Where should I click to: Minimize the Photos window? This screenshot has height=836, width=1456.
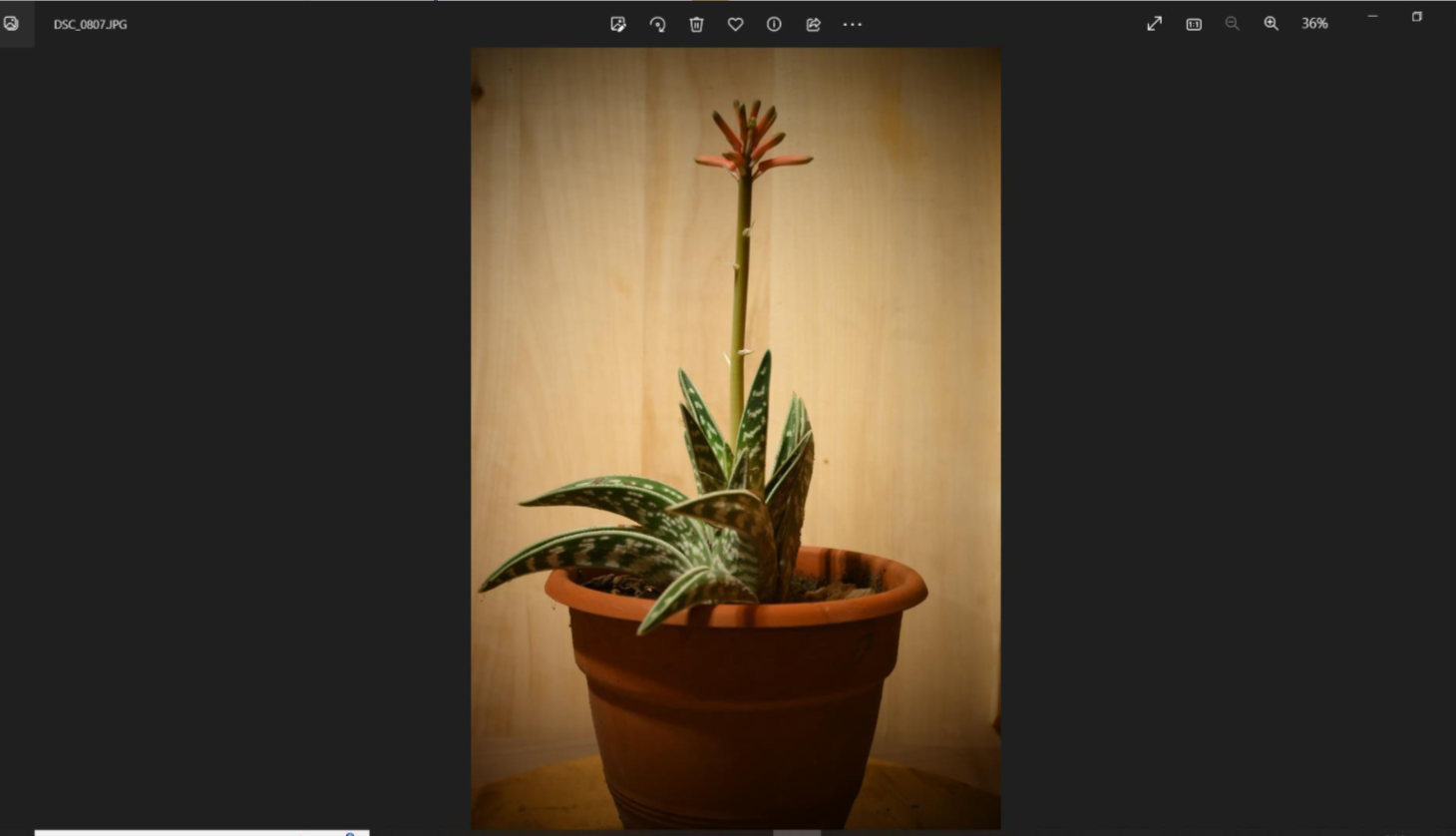1372,16
